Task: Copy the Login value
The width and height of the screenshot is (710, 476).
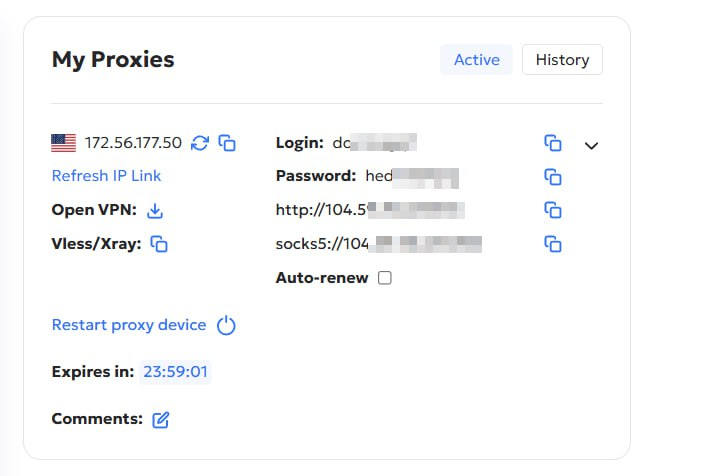Action: pos(553,143)
